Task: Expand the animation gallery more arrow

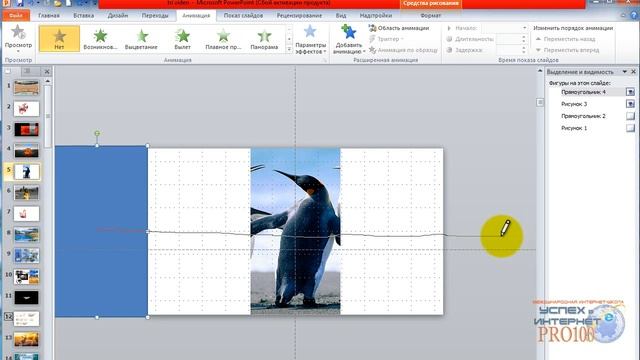Action: click(x=289, y=49)
